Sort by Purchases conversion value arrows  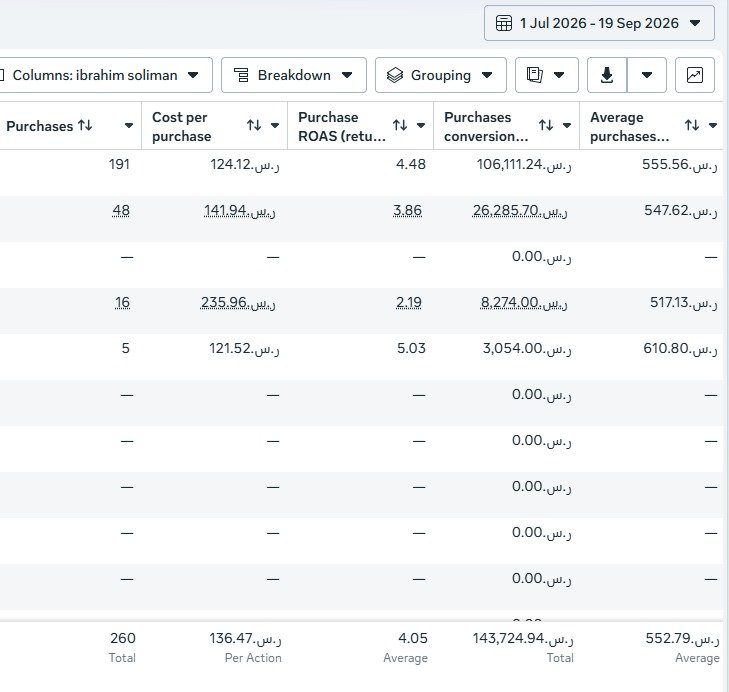pos(546,126)
